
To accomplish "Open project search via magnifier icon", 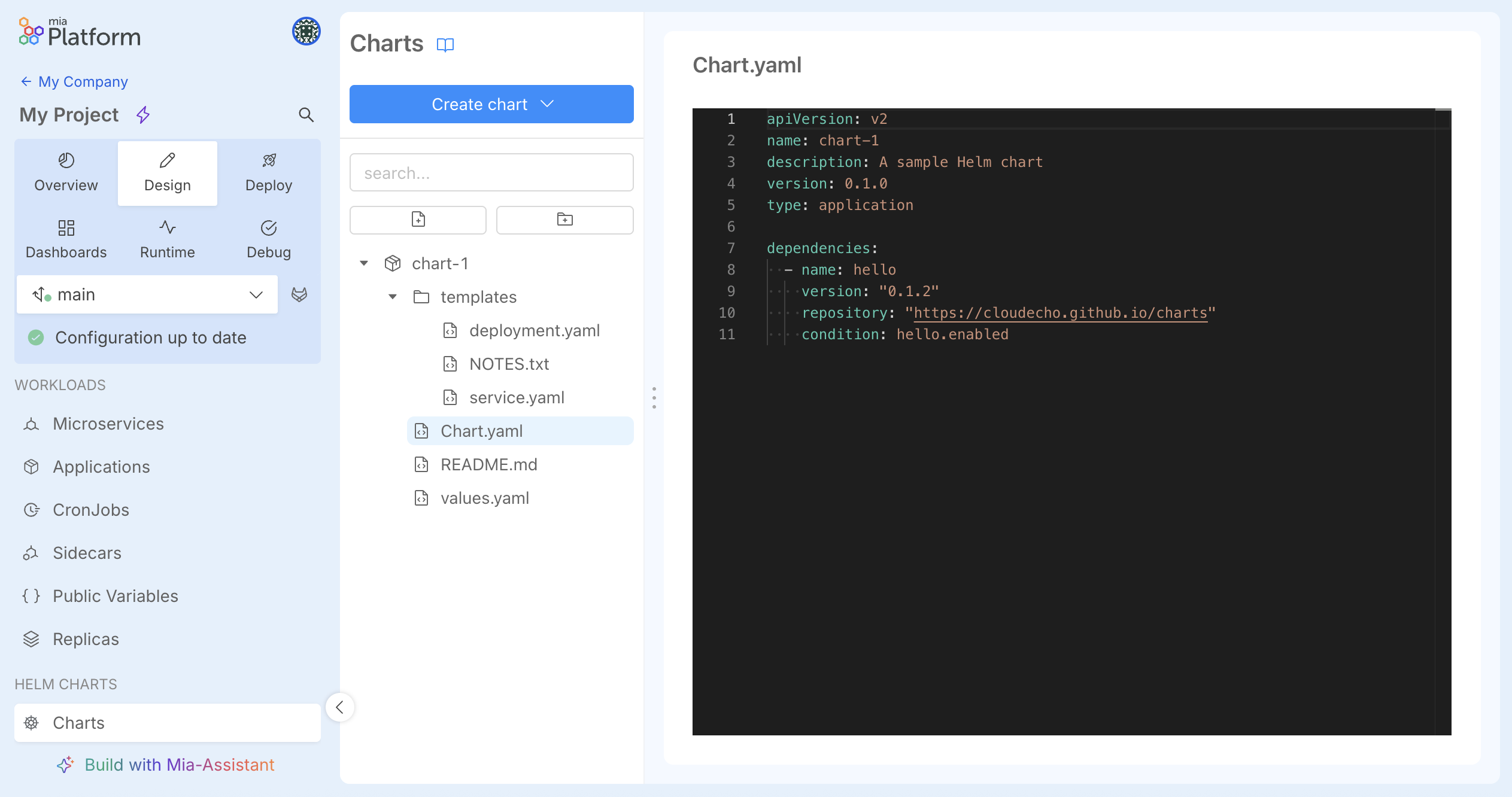I will [306, 115].
